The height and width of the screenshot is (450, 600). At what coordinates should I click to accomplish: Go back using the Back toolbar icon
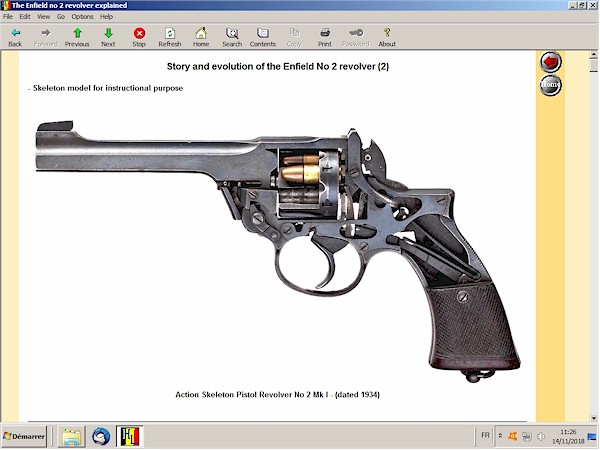(15, 37)
